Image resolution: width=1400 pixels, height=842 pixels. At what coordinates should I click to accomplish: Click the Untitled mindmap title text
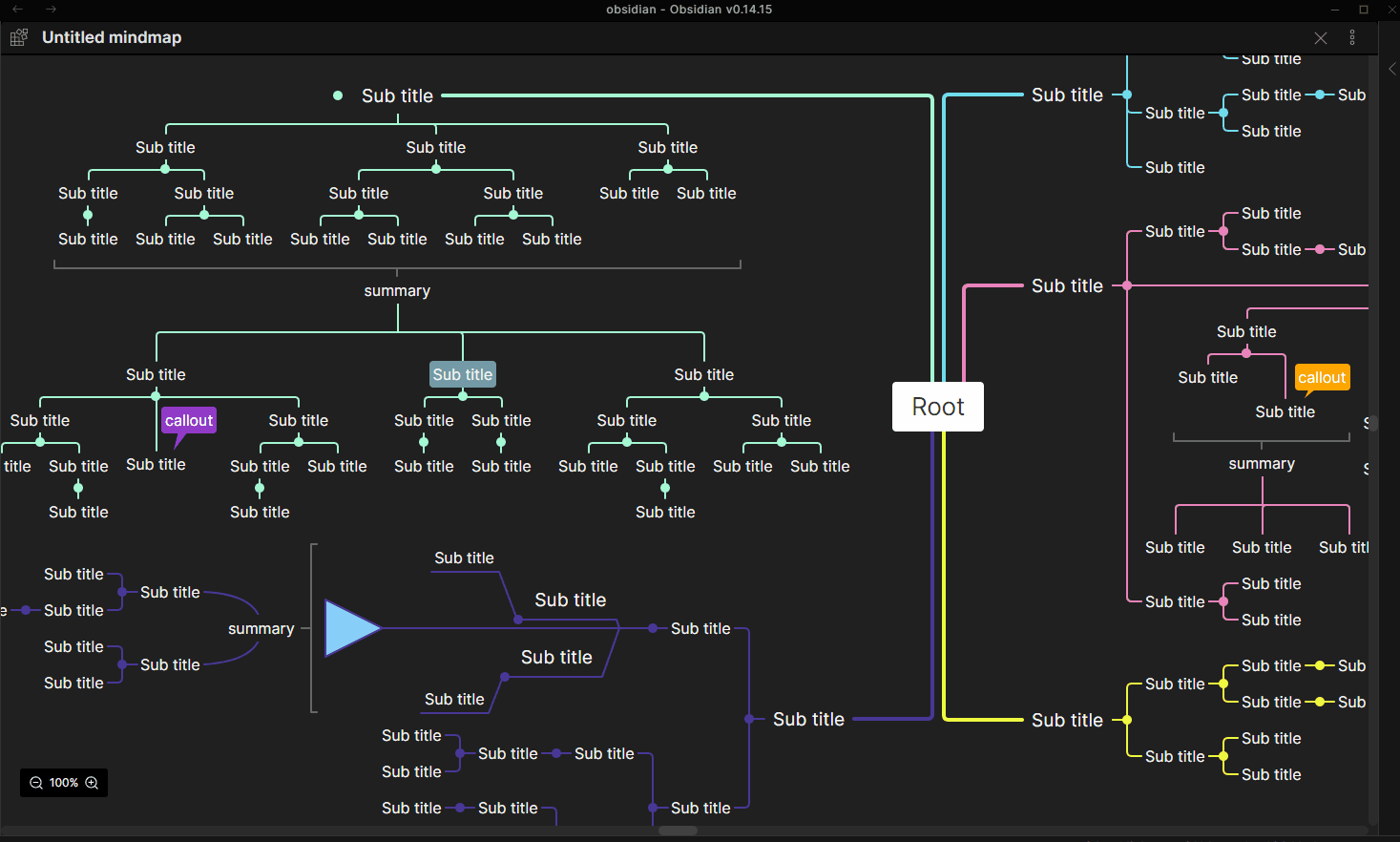(x=112, y=37)
